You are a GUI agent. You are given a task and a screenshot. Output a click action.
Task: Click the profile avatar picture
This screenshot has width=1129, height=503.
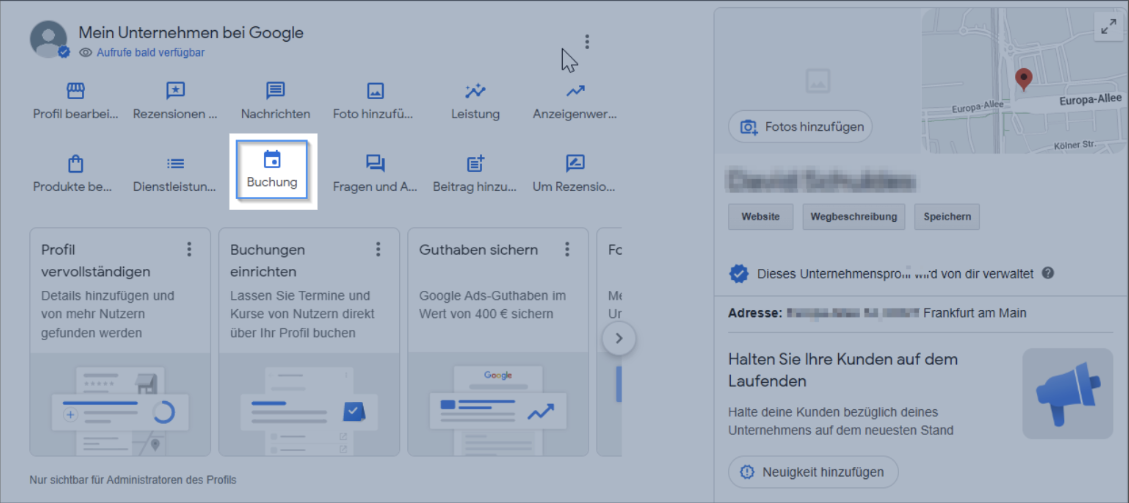[x=48, y=39]
